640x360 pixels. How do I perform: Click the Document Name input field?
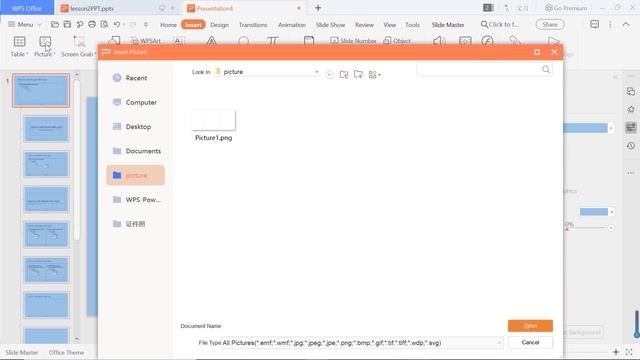pyautogui.click(x=363, y=326)
